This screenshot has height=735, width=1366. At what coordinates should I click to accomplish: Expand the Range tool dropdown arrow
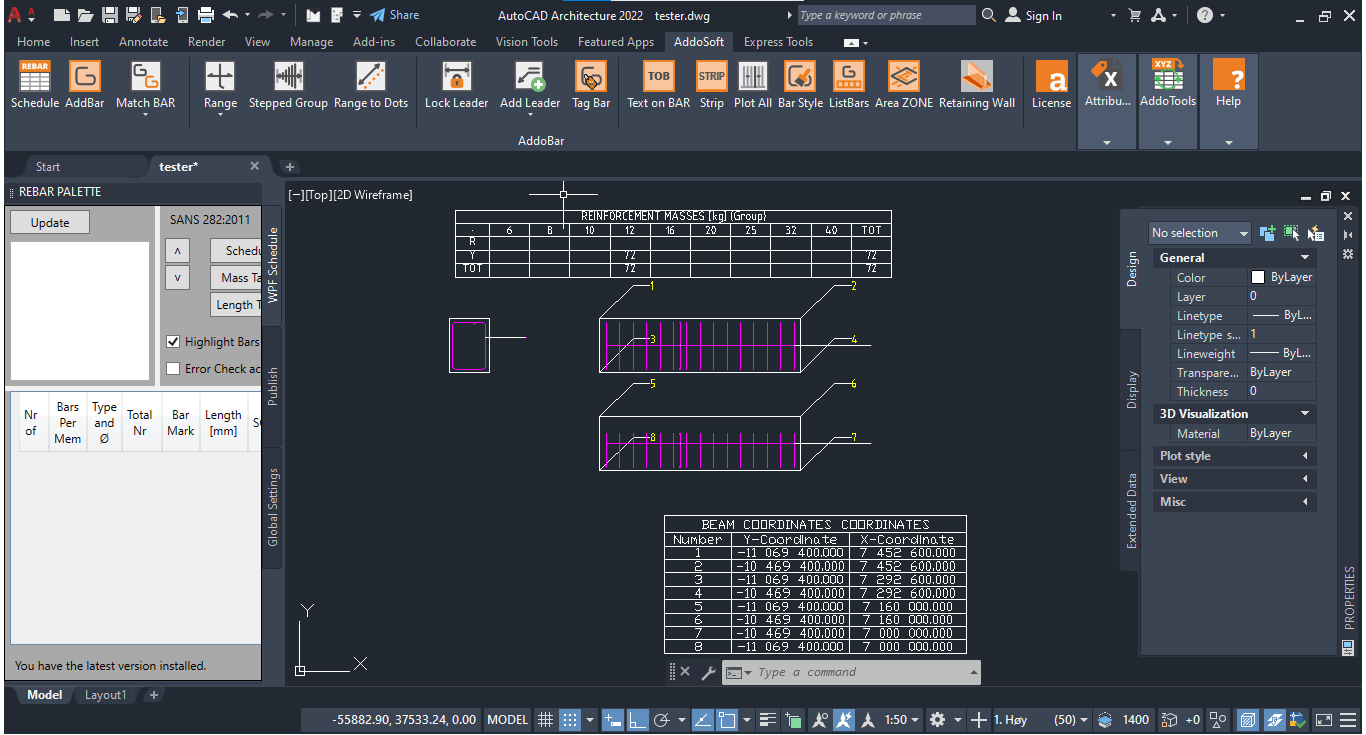[x=220, y=115]
